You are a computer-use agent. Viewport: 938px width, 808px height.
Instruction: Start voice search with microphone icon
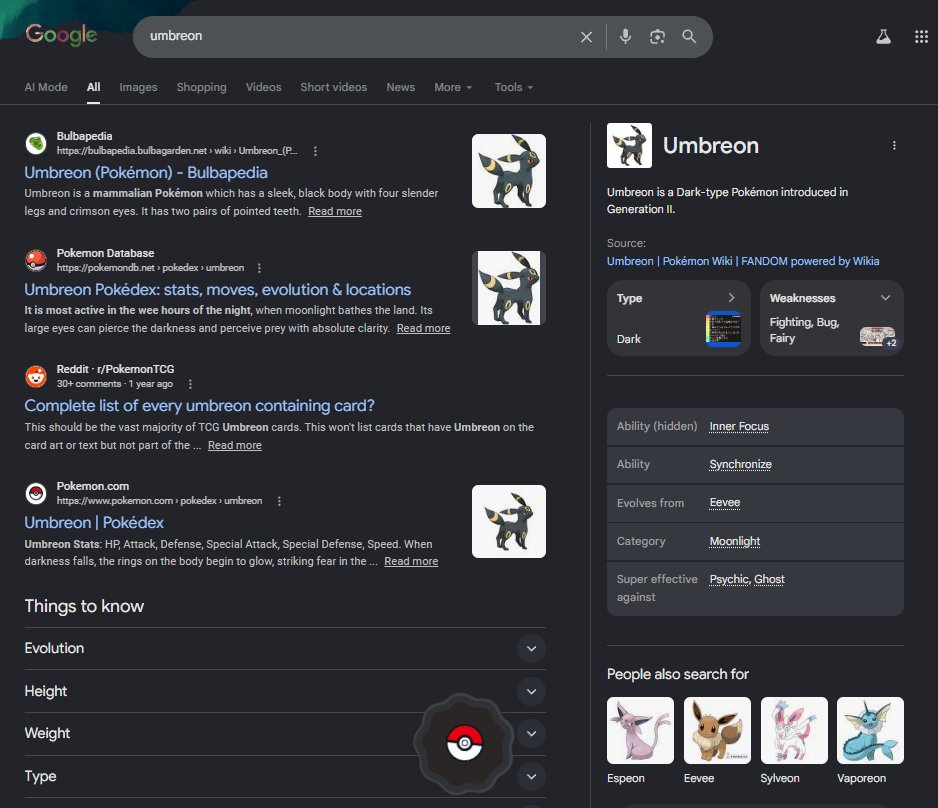pos(625,36)
